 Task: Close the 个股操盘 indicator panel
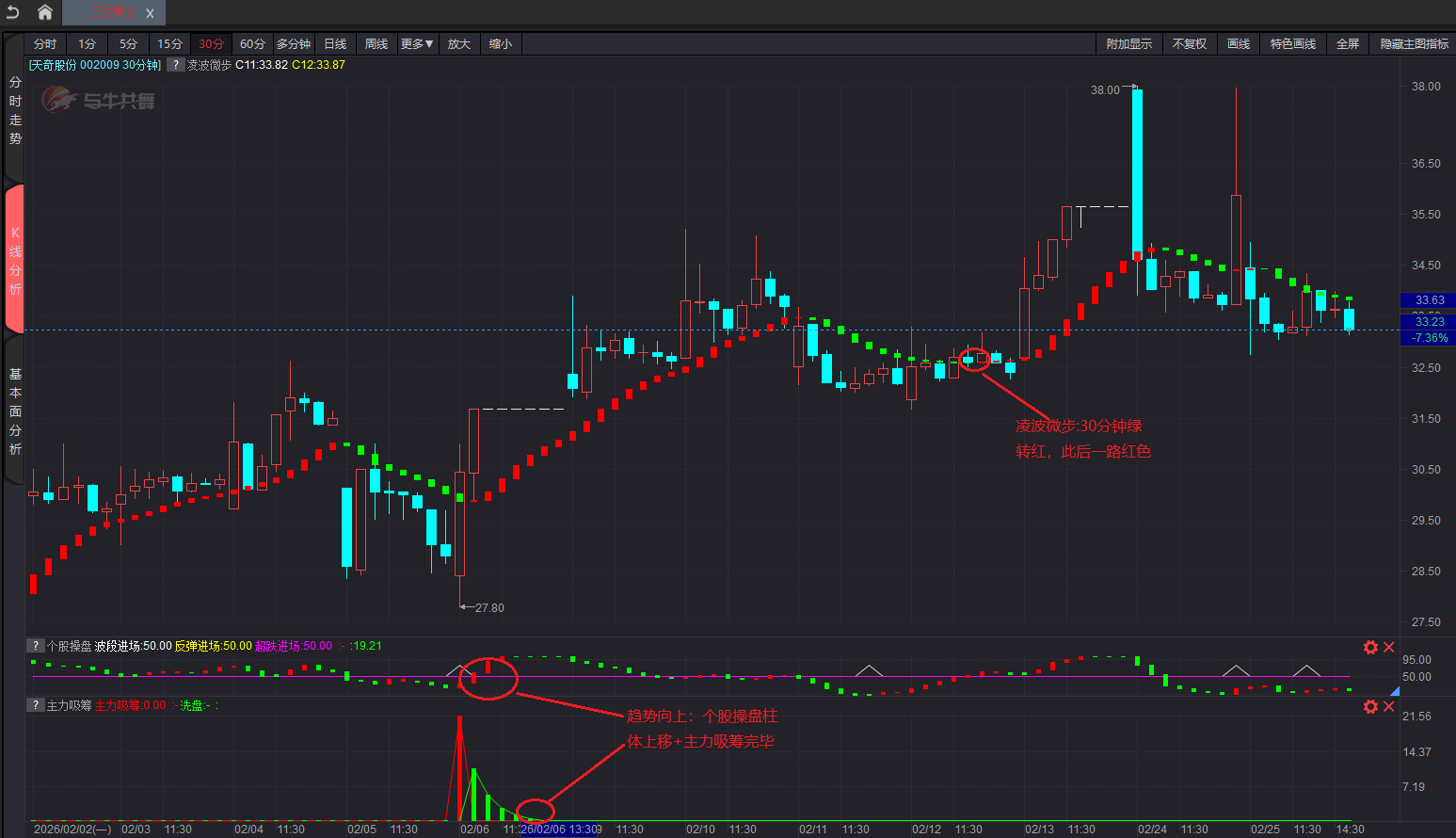[1388, 647]
